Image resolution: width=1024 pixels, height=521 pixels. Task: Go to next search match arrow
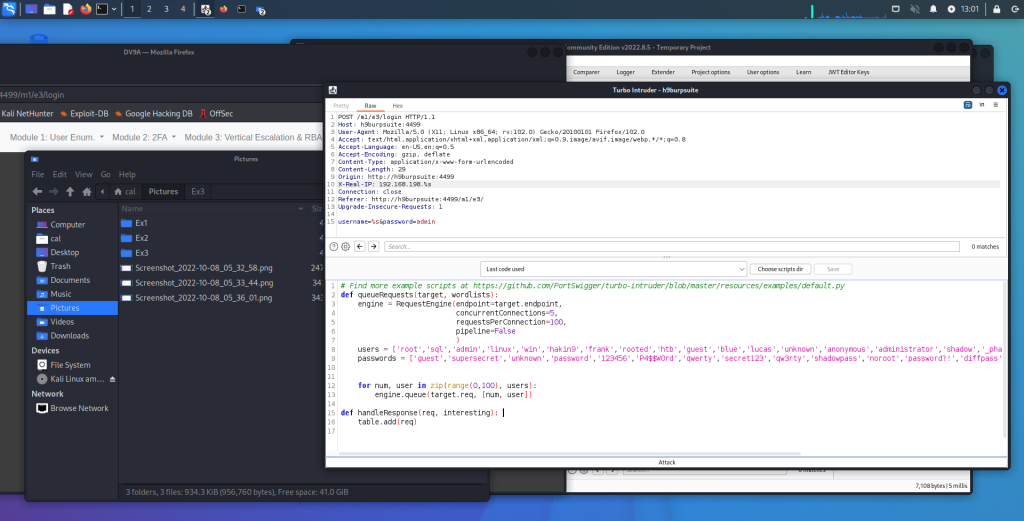374,247
